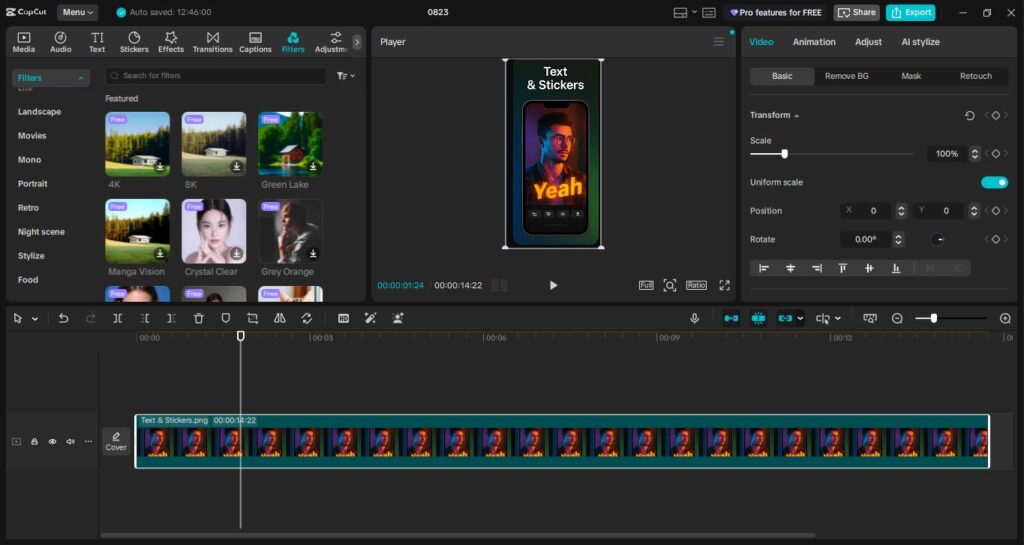Start voiceover recording with microphone icon
The height and width of the screenshot is (545, 1024).
pos(694,318)
